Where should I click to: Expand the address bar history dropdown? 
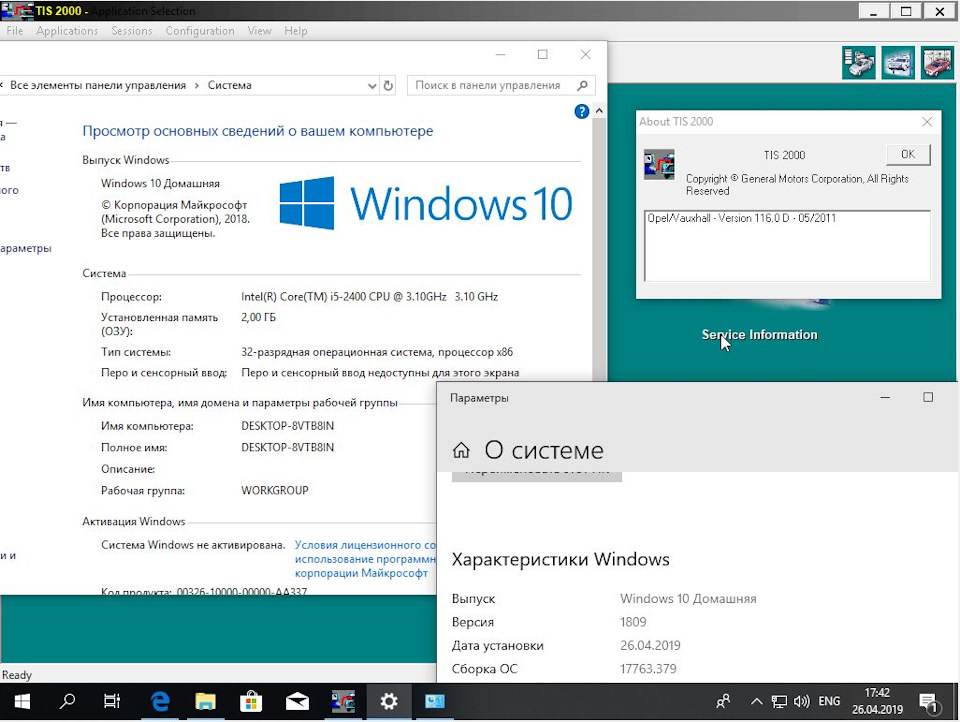[x=372, y=86]
